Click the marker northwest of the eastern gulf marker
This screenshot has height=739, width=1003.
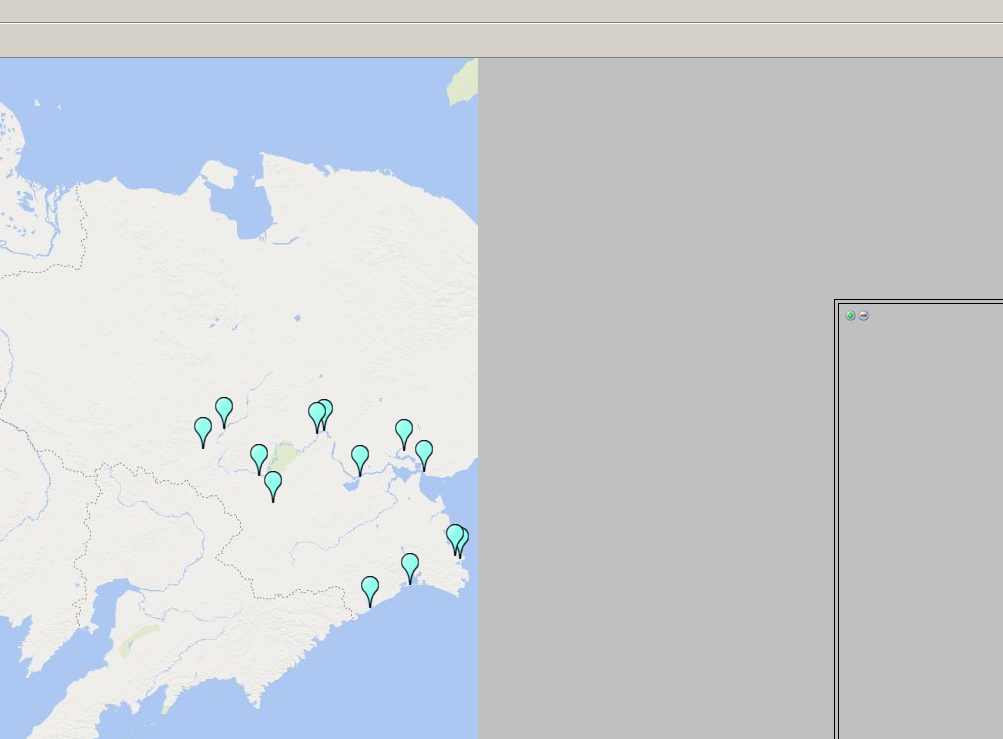point(403,432)
